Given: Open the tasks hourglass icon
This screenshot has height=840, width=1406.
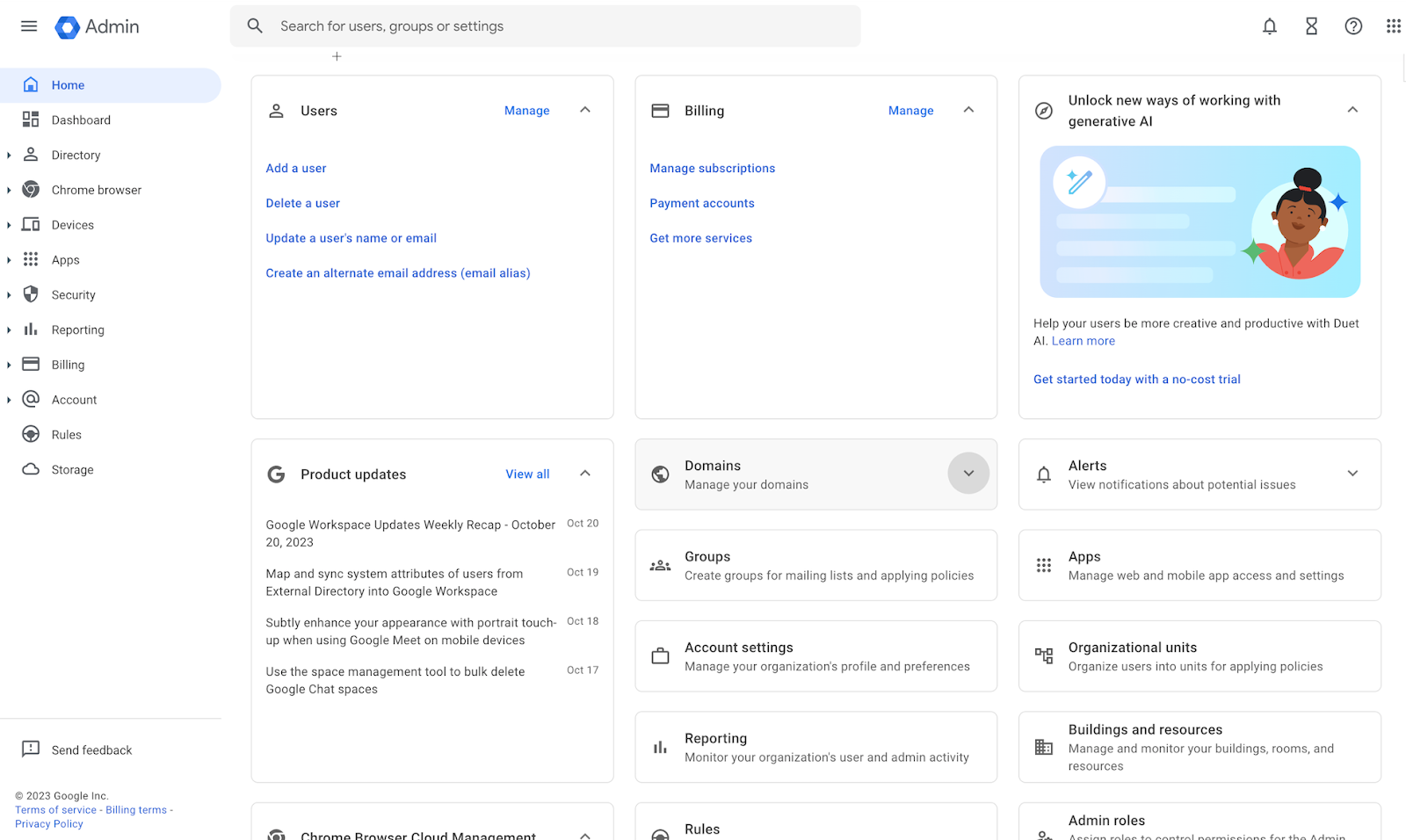Looking at the screenshot, I should (1312, 26).
